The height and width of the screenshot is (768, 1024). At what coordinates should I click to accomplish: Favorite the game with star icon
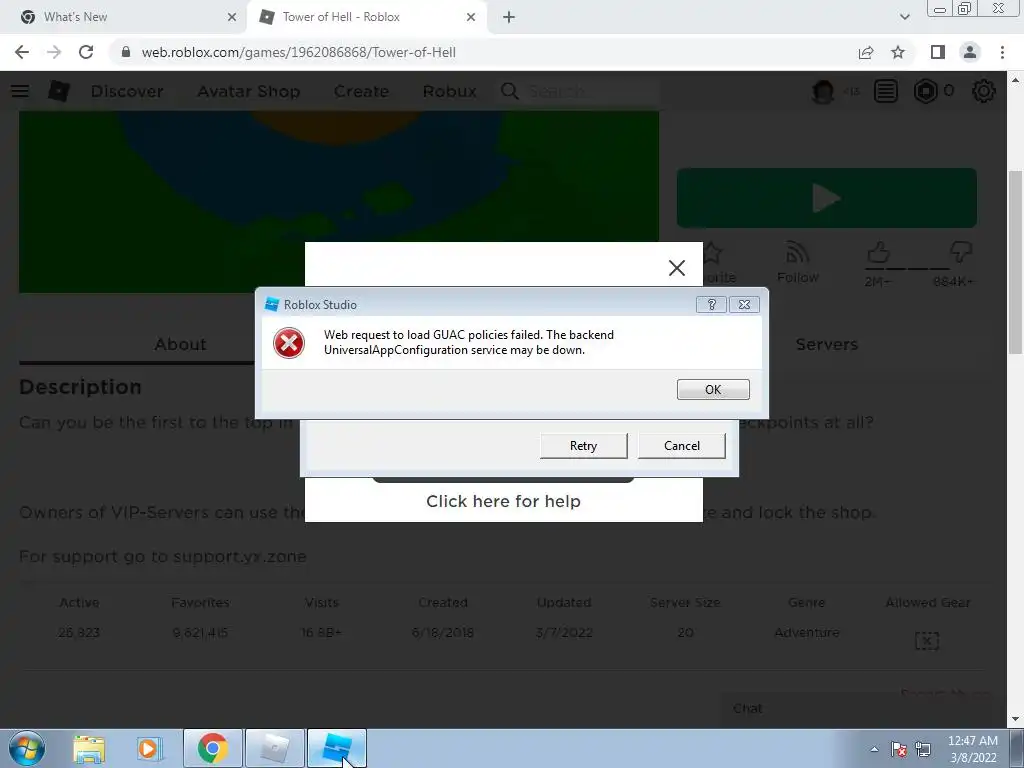coord(713,253)
